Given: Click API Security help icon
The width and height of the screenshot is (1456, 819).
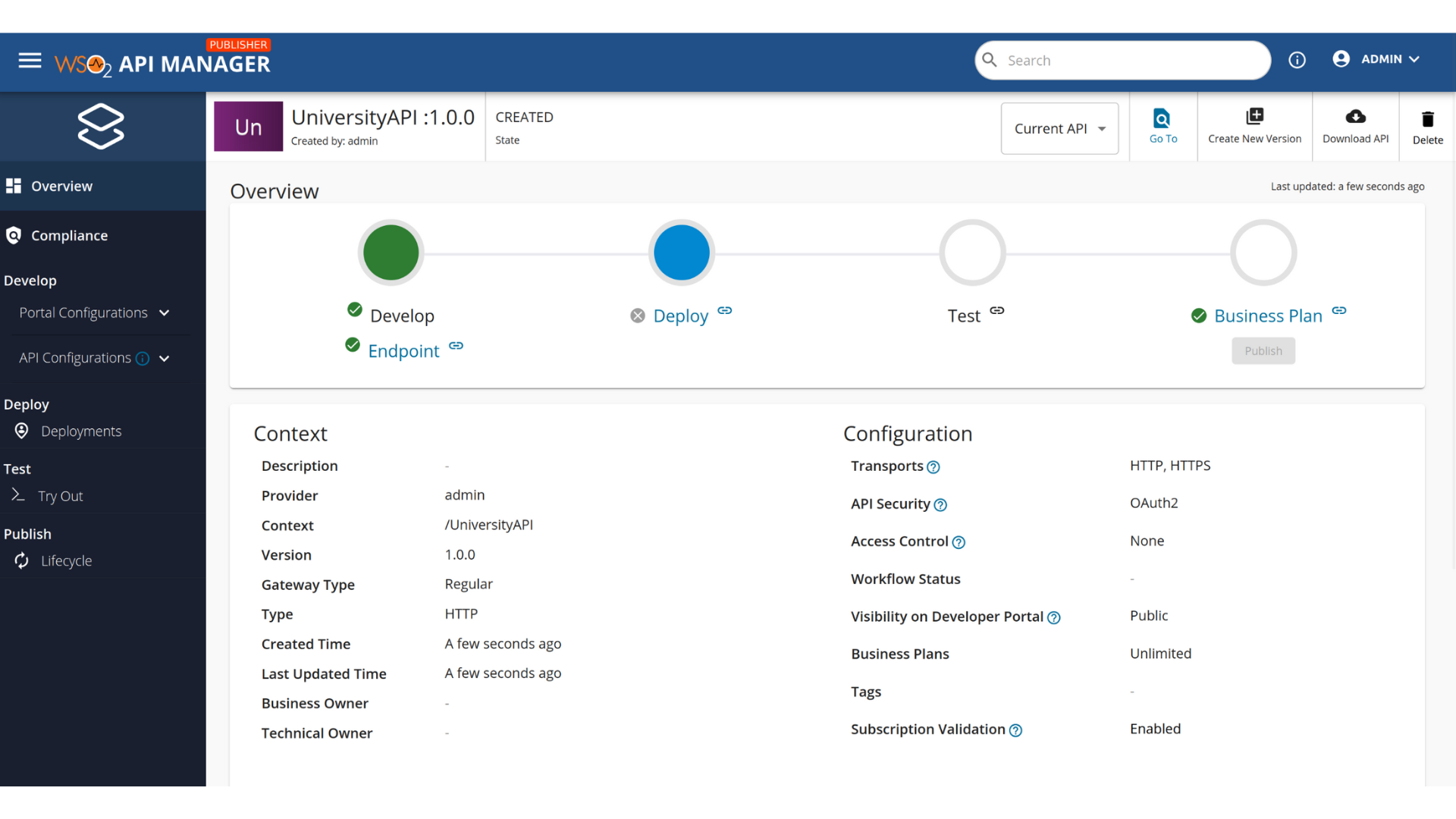Looking at the screenshot, I should (x=940, y=505).
